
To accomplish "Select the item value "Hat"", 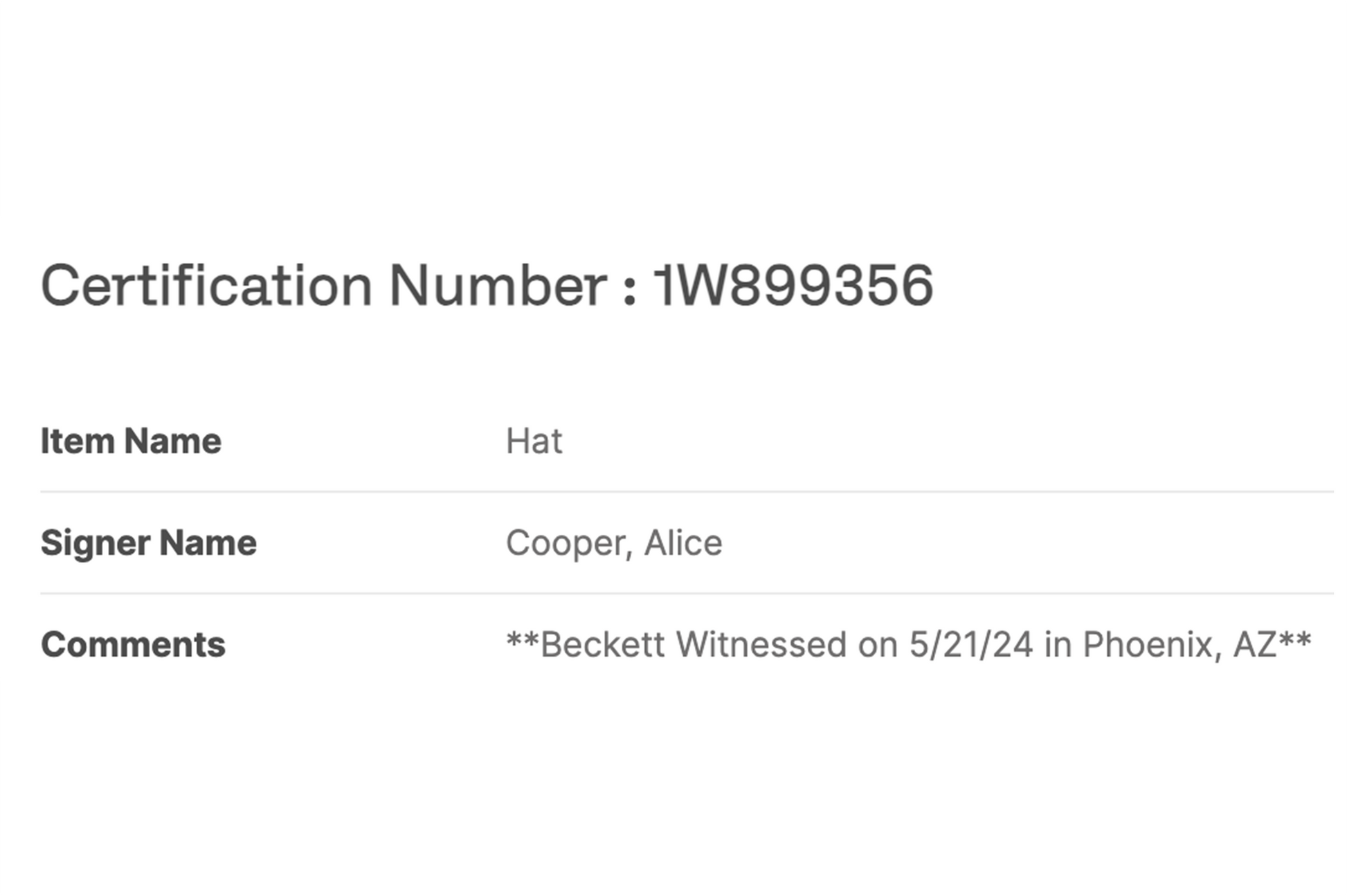I will (534, 441).
